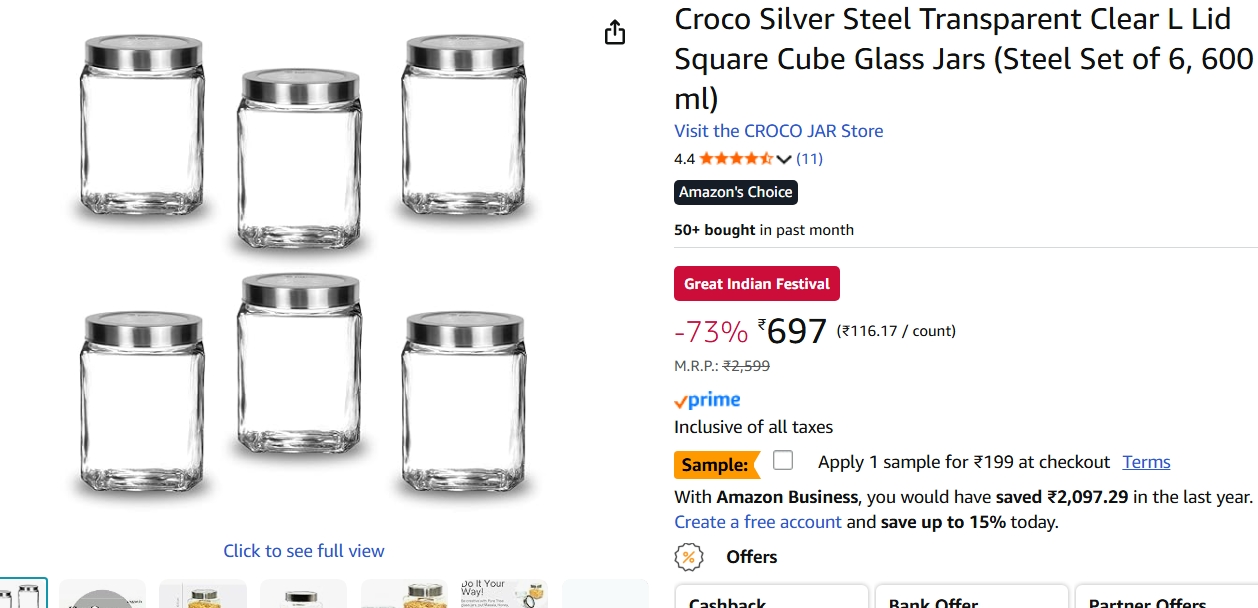Open the (11) ratings link
1258x608 pixels.
tap(810, 158)
